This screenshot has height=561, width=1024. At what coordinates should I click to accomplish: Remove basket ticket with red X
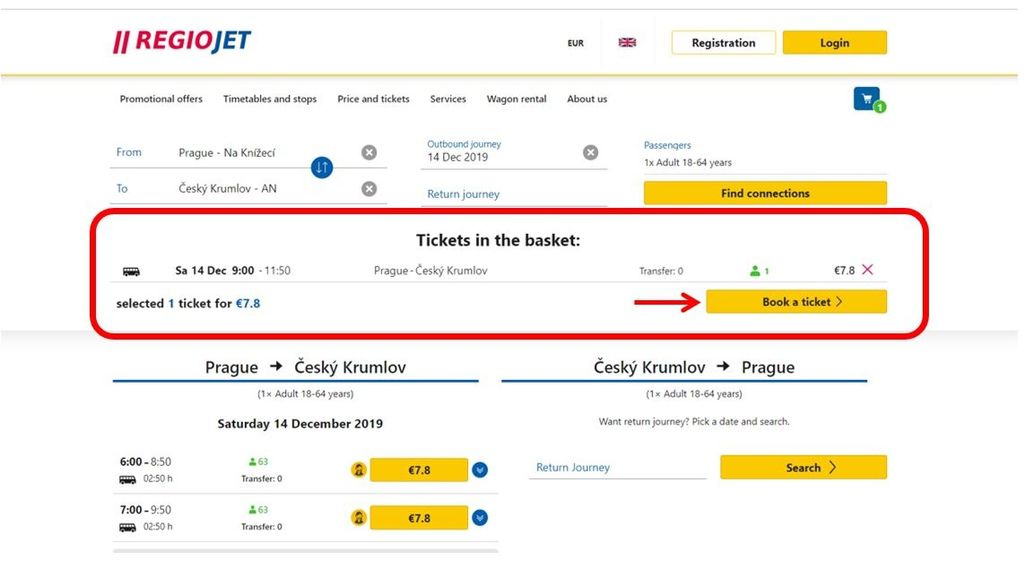[x=867, y=270]
